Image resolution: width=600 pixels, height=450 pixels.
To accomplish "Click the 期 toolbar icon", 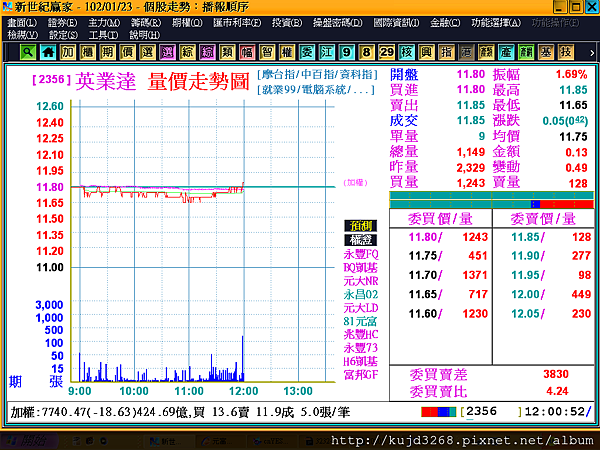I will 108,52.
